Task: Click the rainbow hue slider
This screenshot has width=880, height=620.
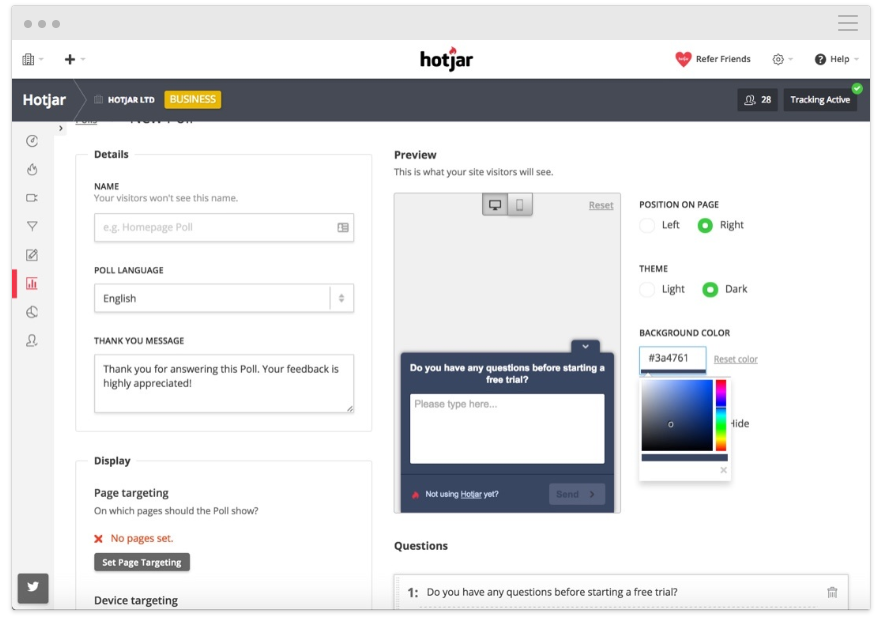Action: (x=721, y=415)
